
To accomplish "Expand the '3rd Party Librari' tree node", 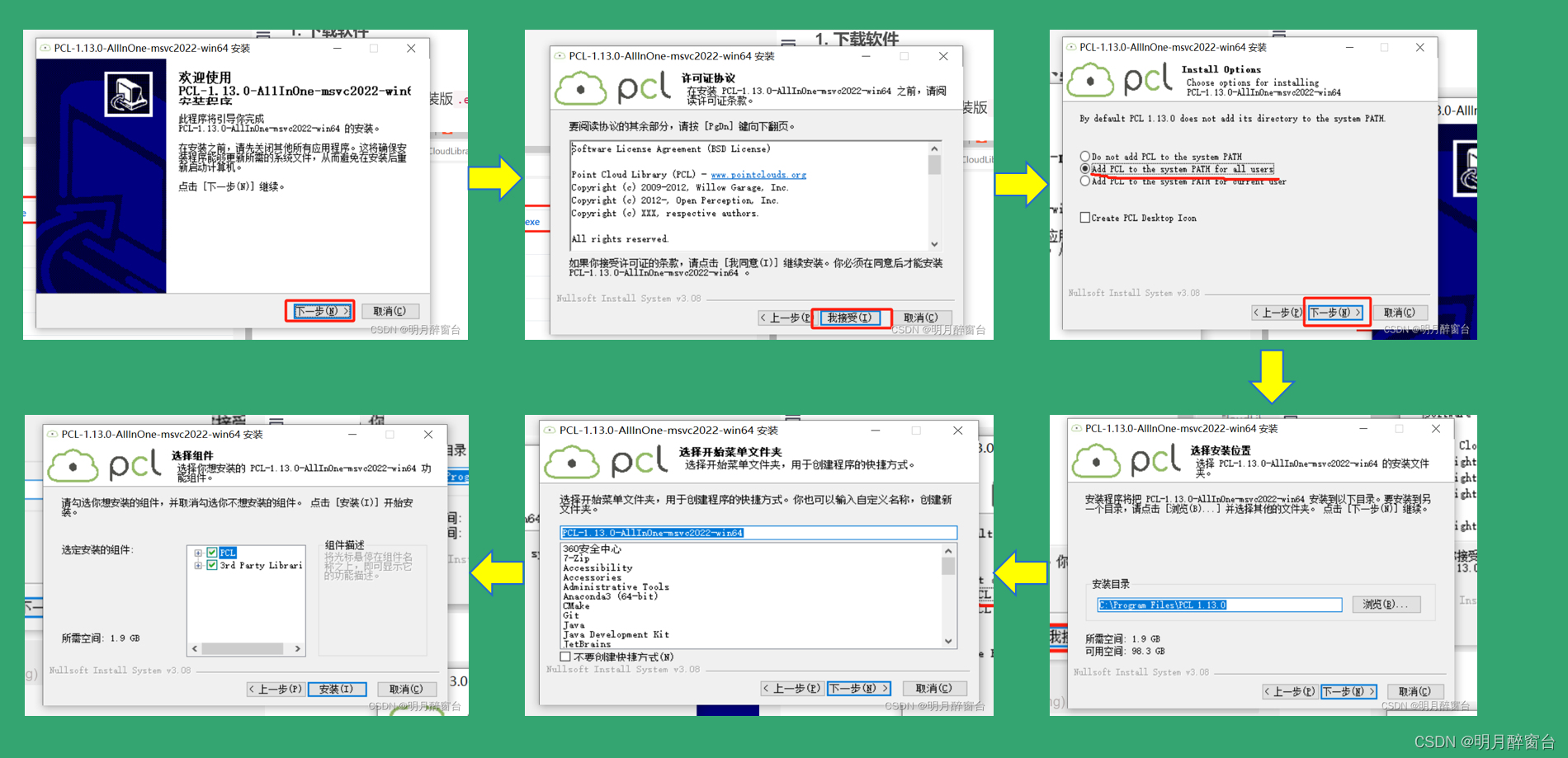I will 198,565.
